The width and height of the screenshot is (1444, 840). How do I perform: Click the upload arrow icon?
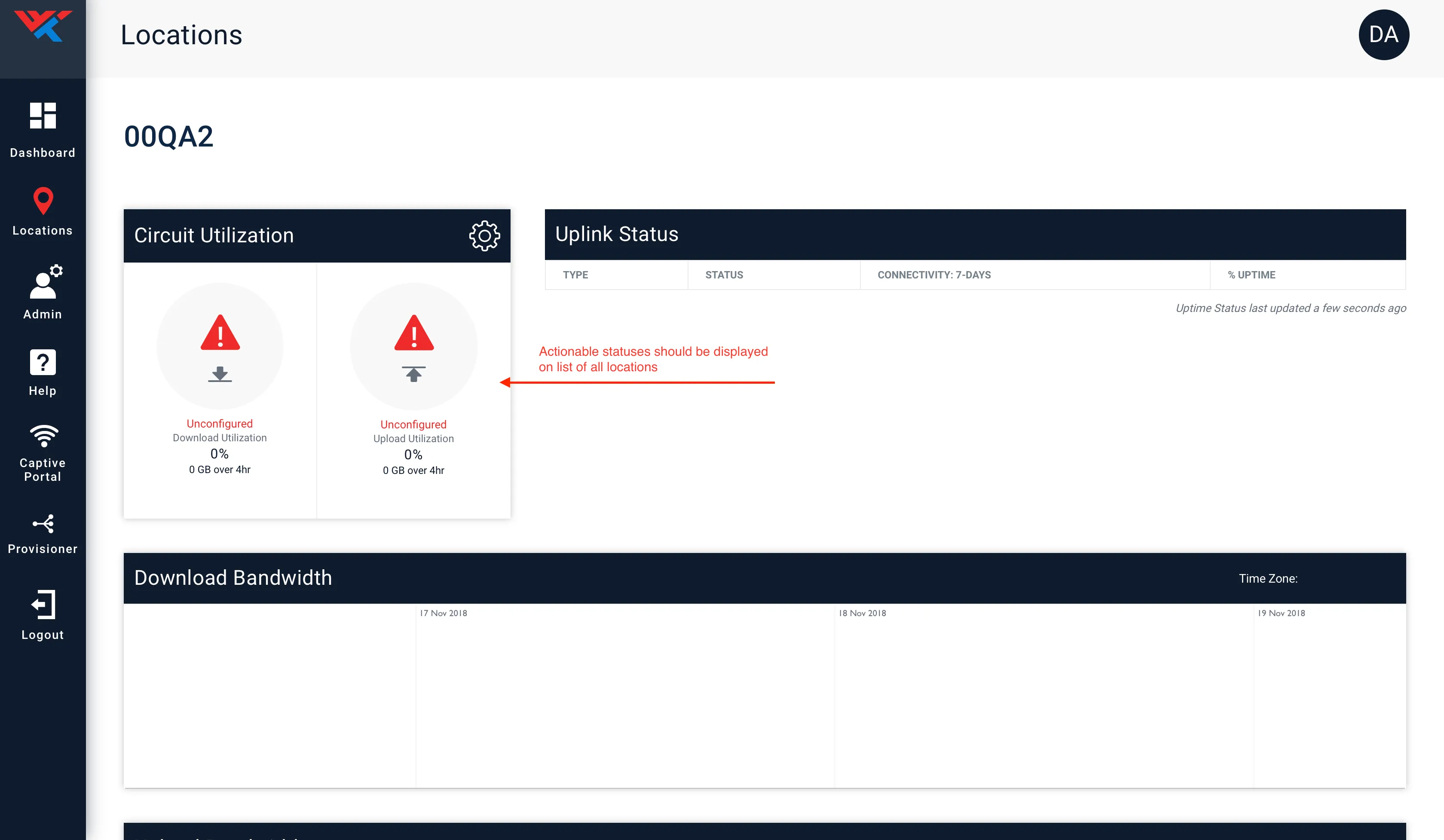click(414, 374)
